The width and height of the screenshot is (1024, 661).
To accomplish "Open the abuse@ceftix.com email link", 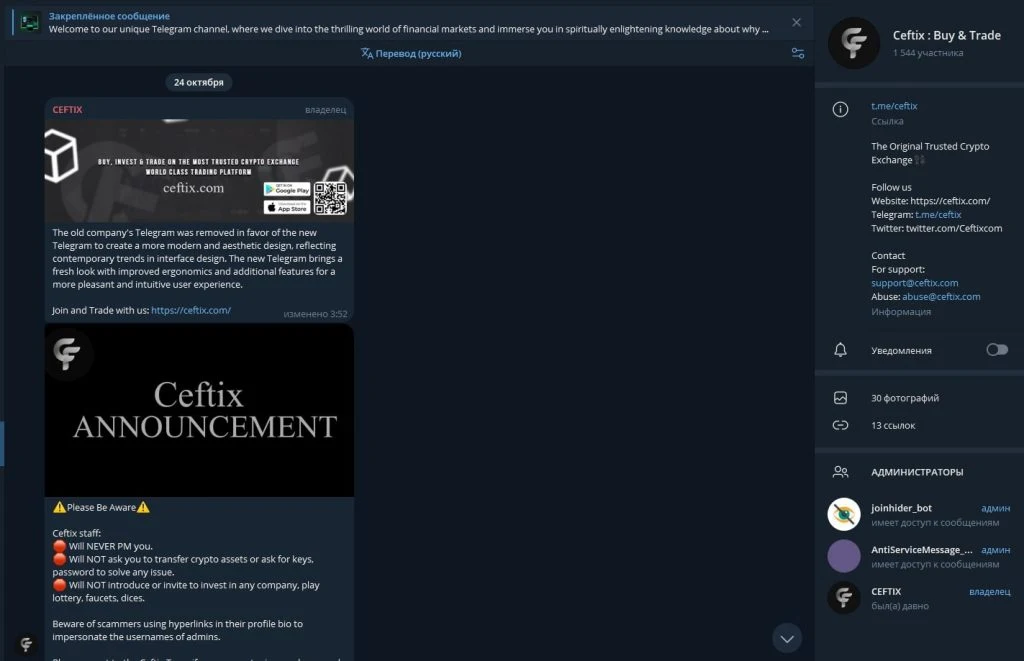I will click(941, 297).
